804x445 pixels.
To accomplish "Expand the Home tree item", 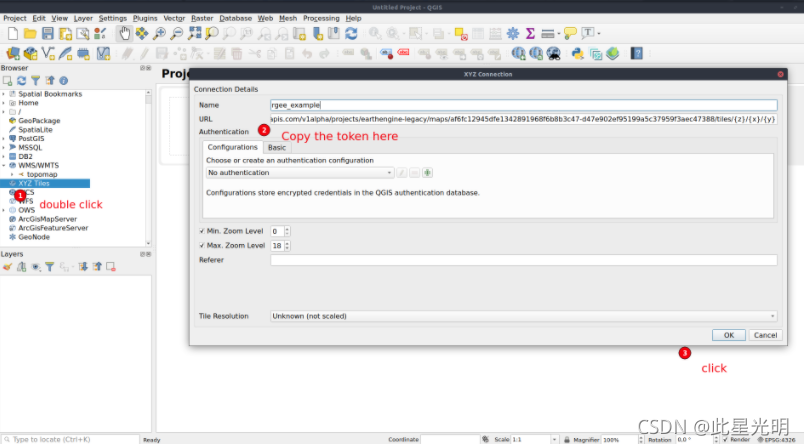I will (4, 103).
